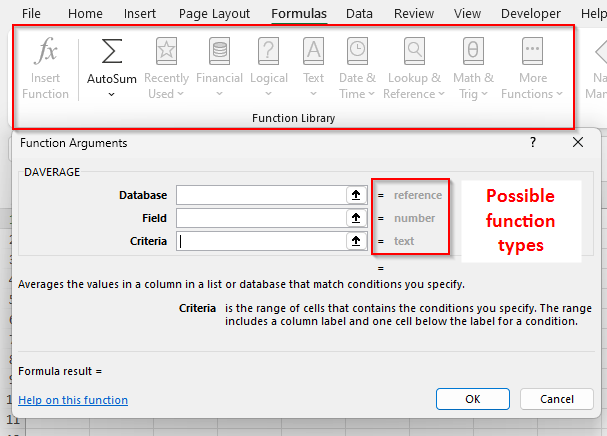Click the 'number' type hint text

click(x=414, y=218)
